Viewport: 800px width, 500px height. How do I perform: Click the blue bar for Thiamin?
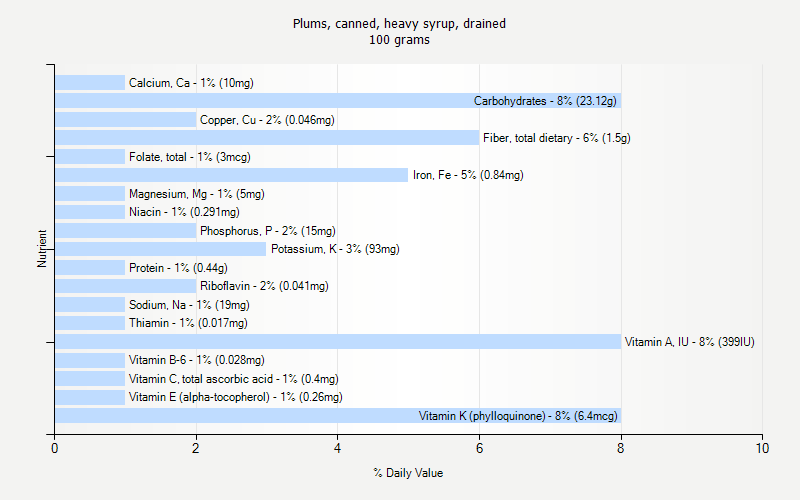(90, 323)
